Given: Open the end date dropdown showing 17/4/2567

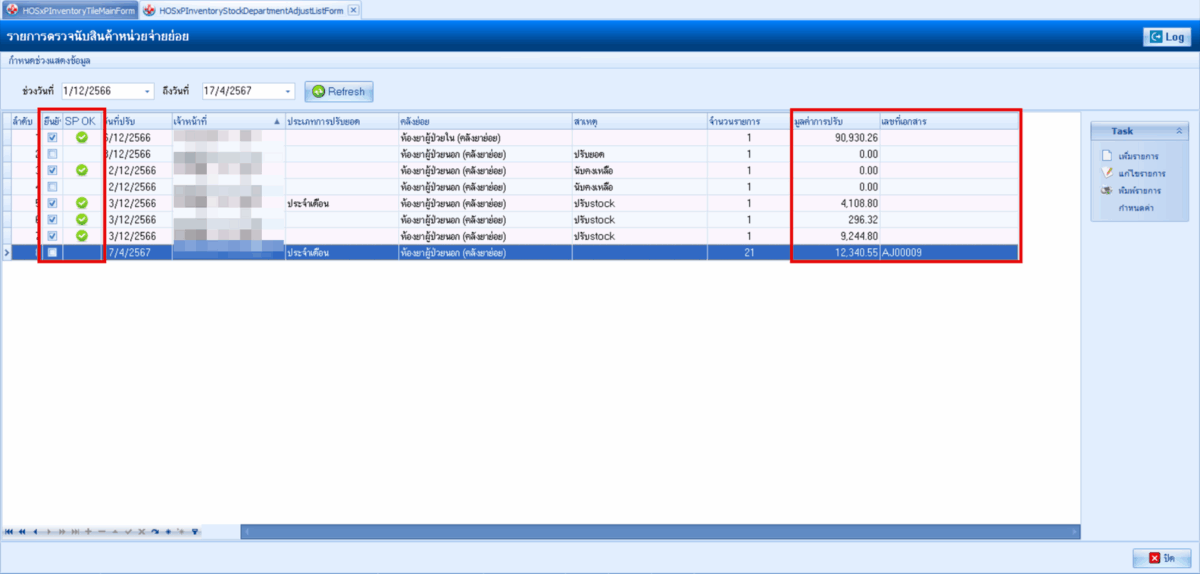Looking at the screenshot, I should point(289,91).
